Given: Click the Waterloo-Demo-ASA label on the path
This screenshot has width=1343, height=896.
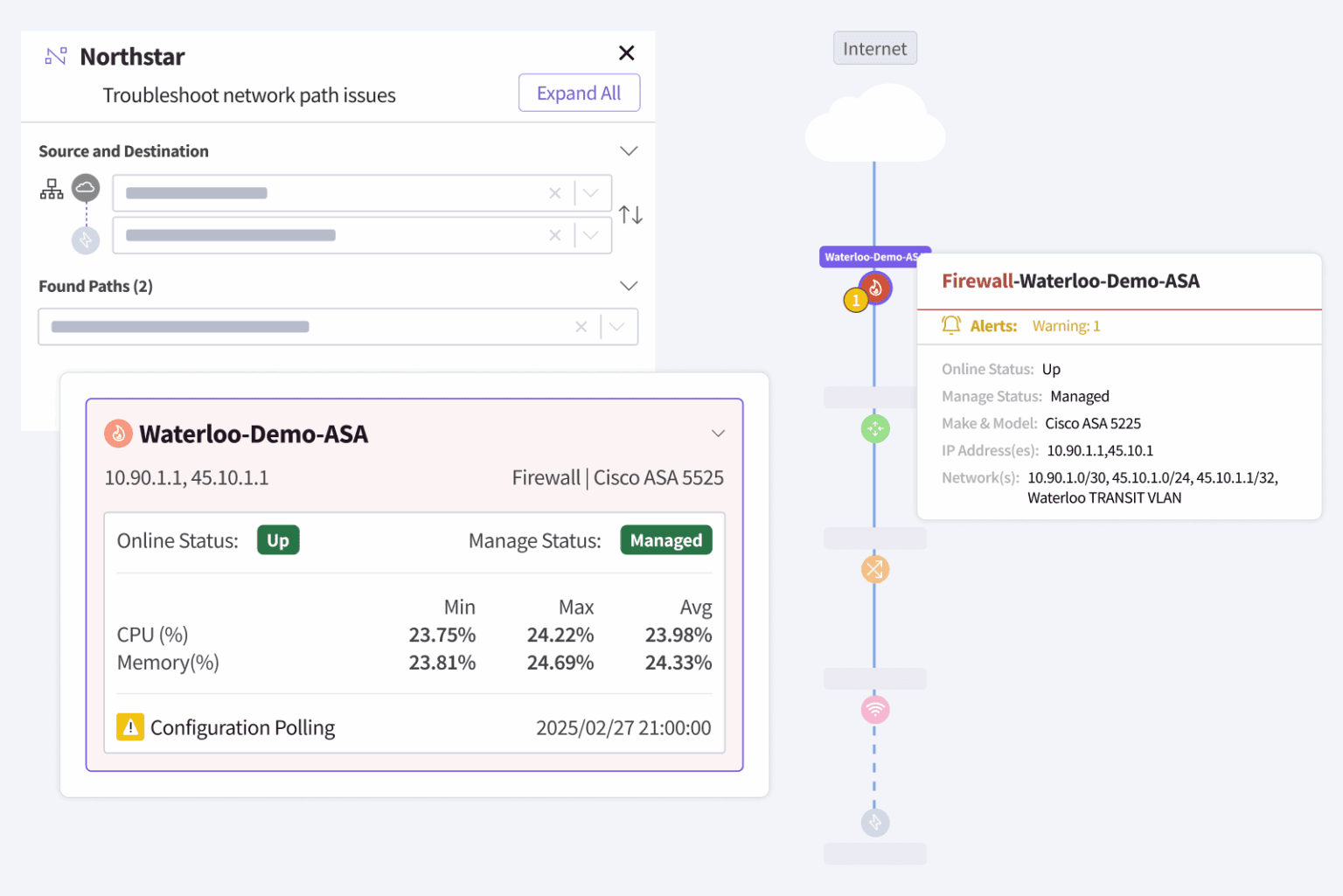Looking at the screenshot, I should click(x=874, y=256).
